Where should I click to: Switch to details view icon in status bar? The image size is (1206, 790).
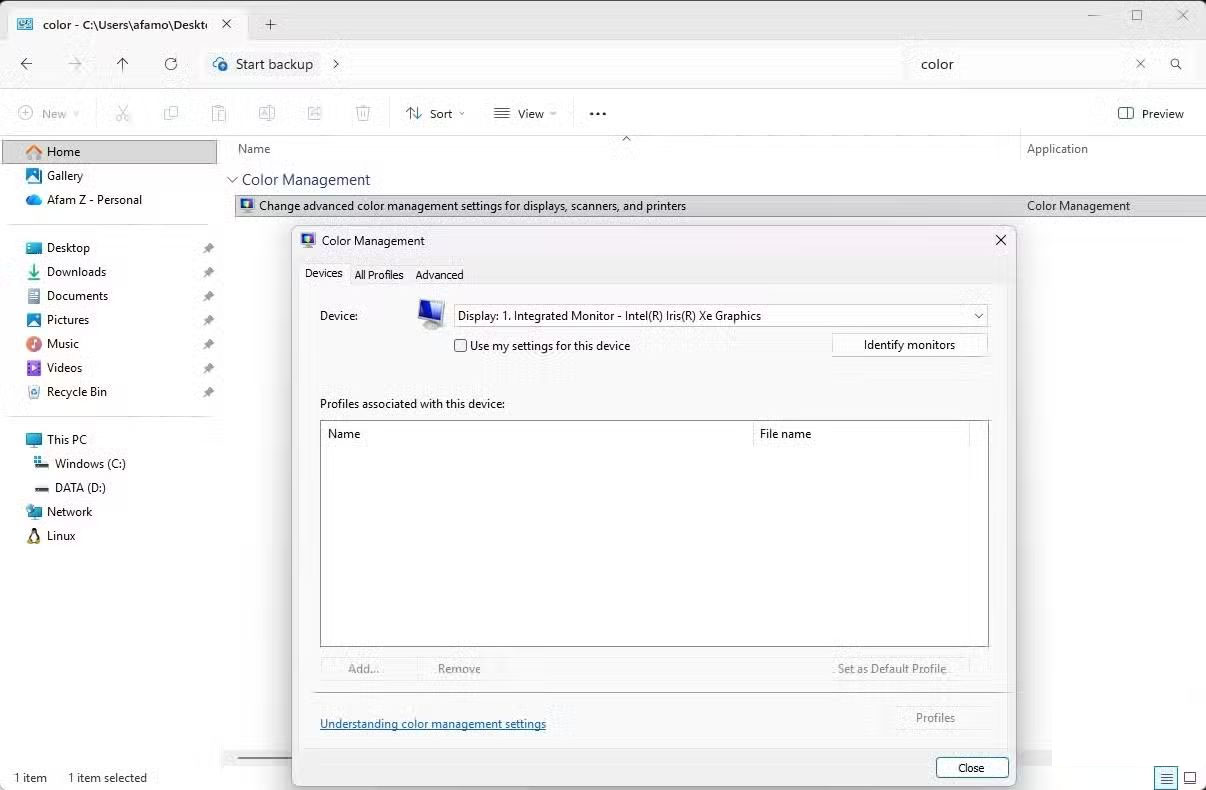pyautogui.click(x=1166, y=778)
